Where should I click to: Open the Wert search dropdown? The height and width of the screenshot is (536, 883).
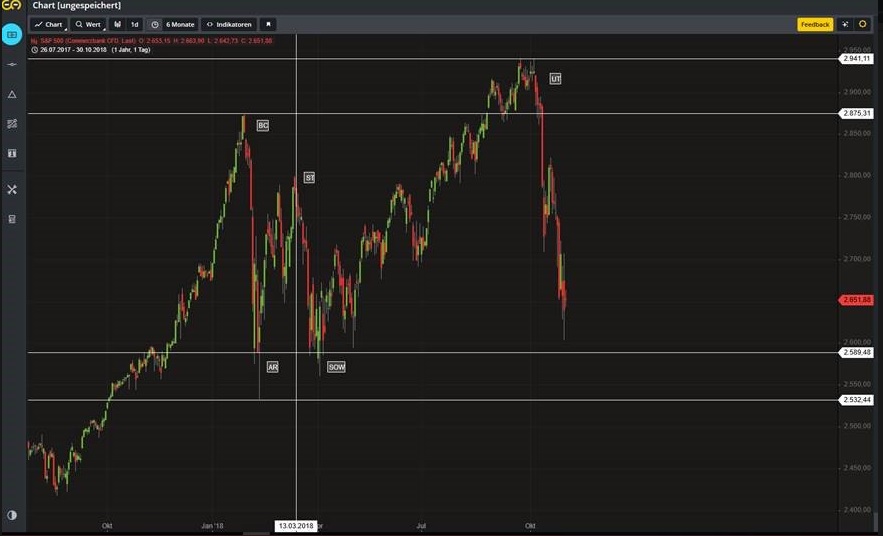[x=88, y=24]
